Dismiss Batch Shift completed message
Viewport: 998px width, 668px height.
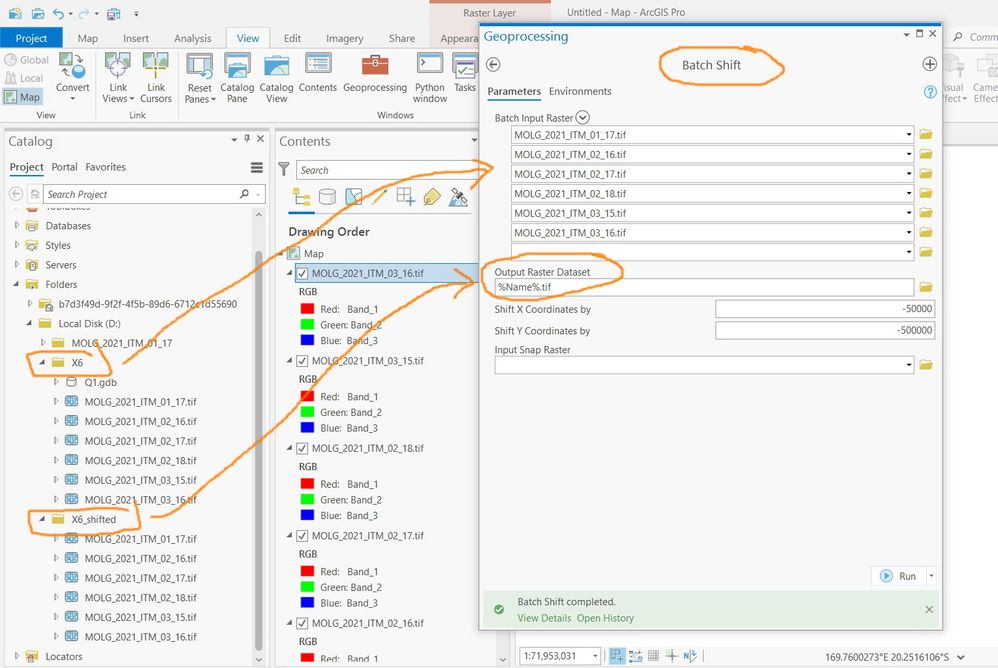pos(929,609)
